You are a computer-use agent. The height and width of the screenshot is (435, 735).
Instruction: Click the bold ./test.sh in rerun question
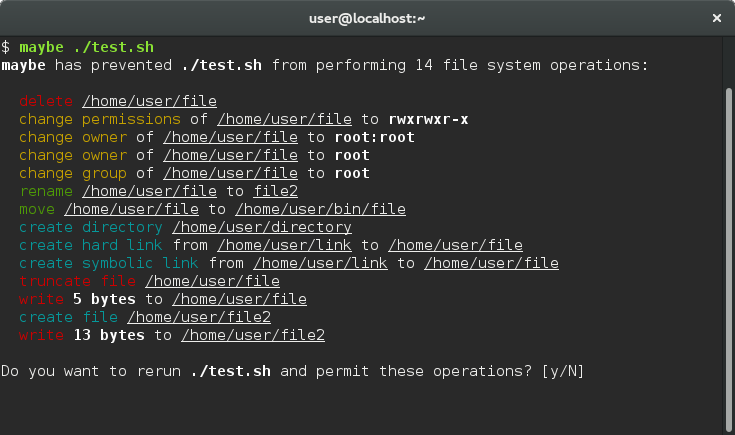coord(231,371)
